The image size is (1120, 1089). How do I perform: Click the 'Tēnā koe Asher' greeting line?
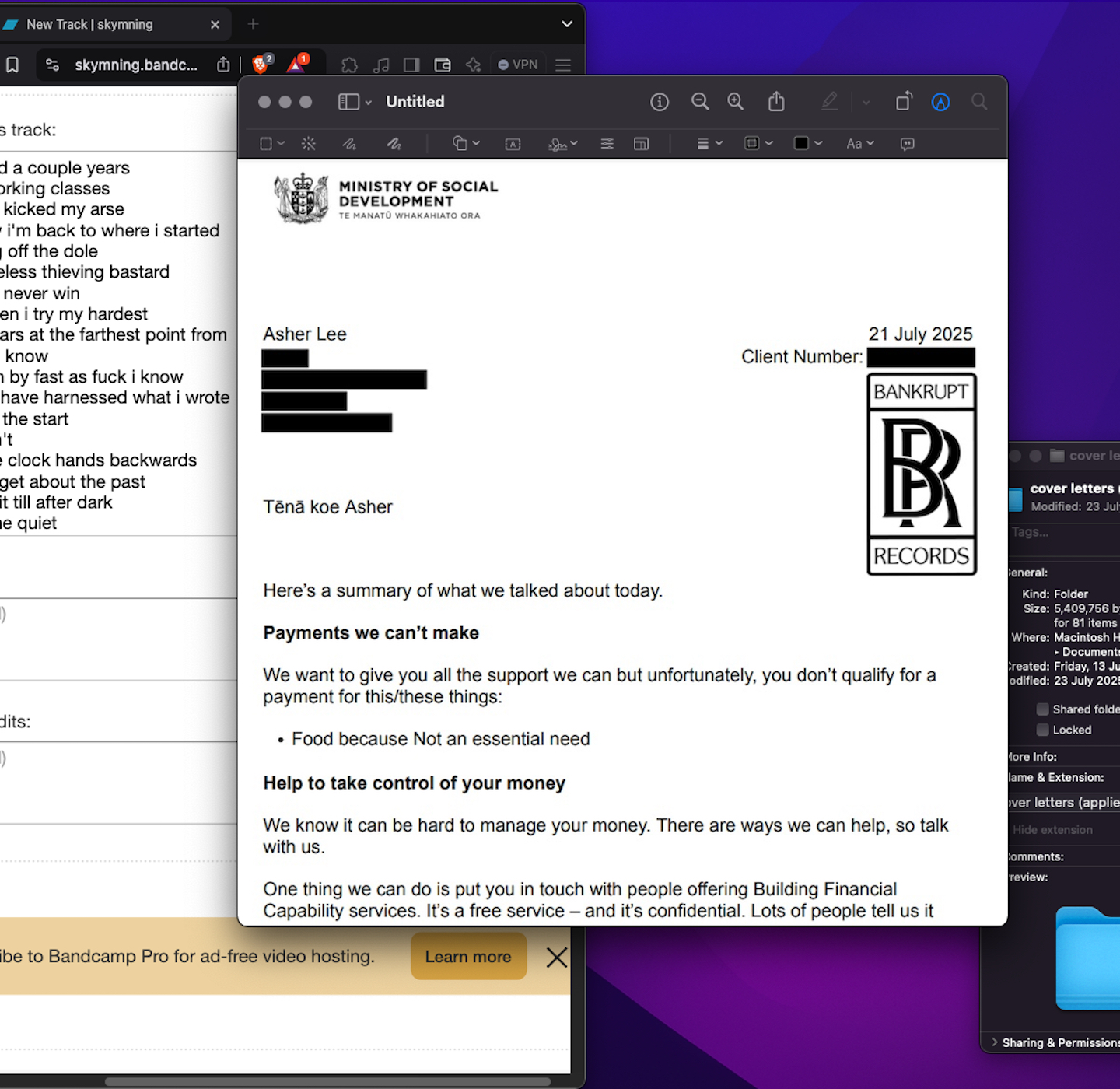(x=327, y=507)
